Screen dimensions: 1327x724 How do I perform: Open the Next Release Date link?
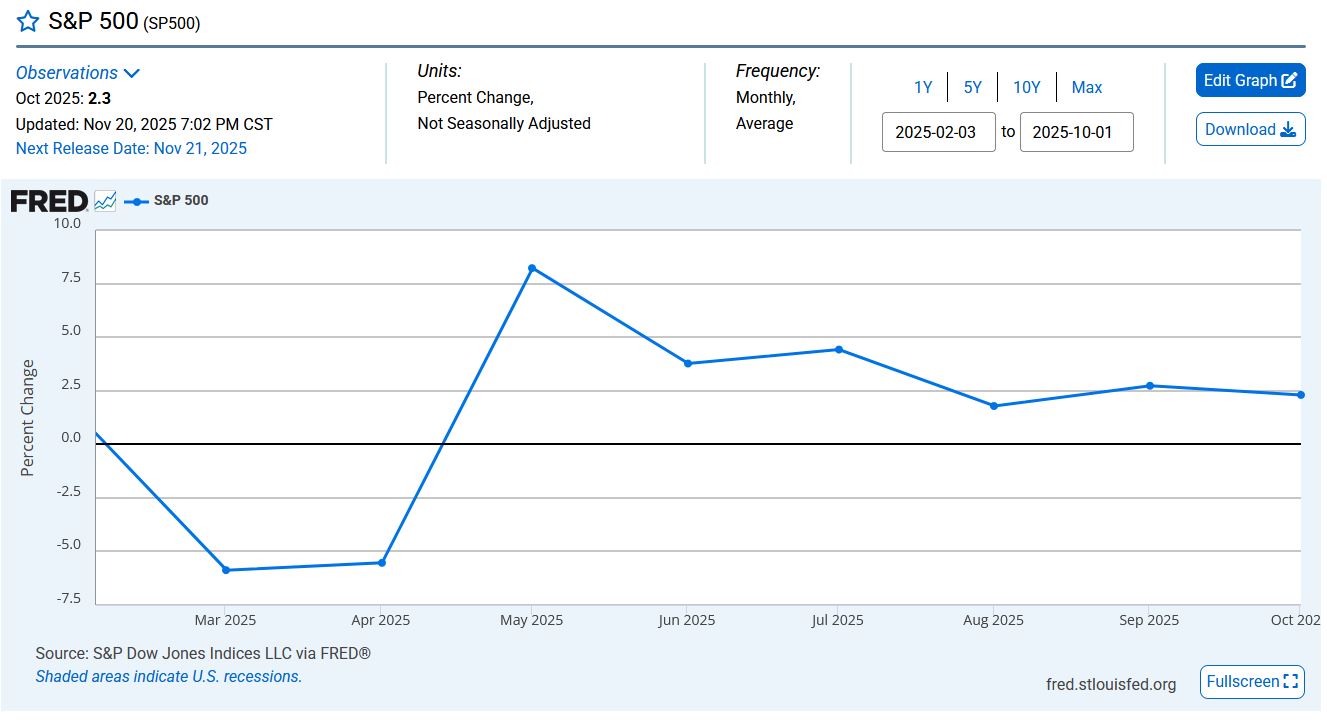pos(131,149)
